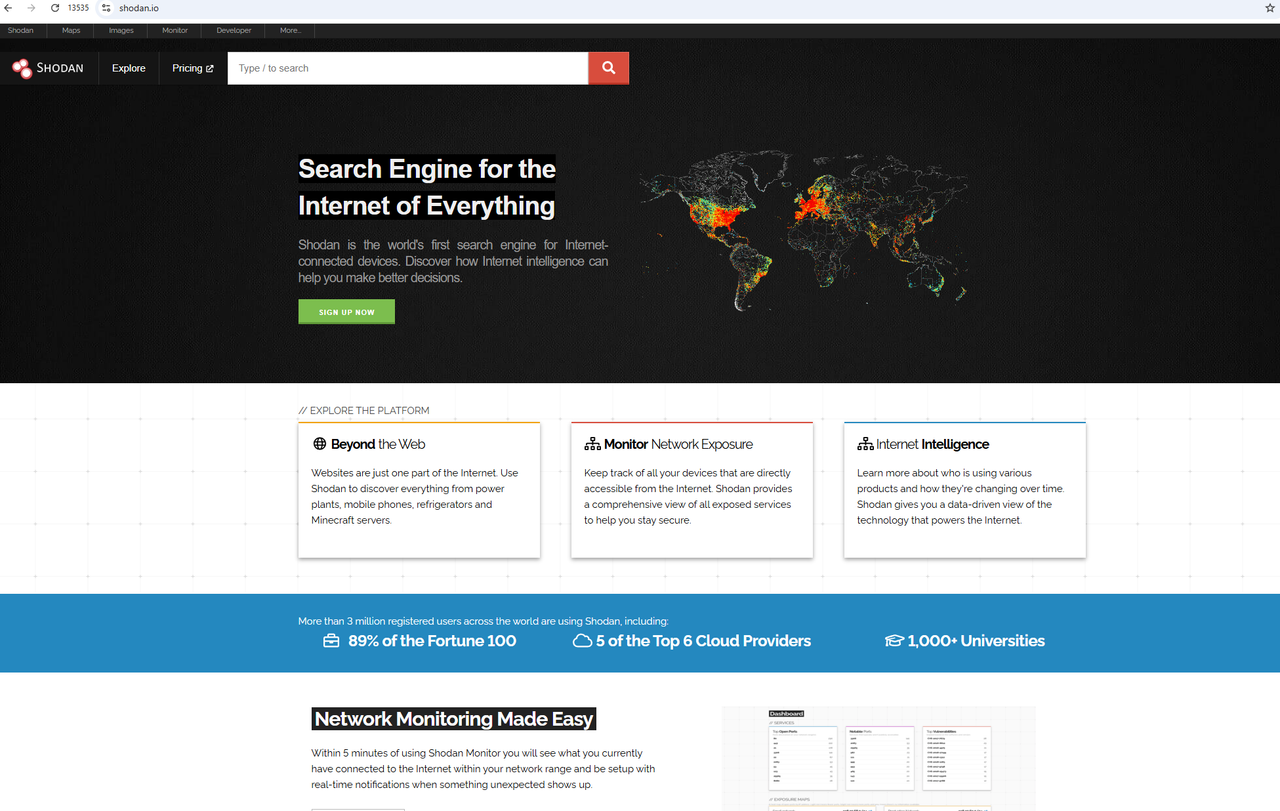The image size is (1280, 811).
Task: Open the Images tab in top bar
Action: click(x=121, y=31)
